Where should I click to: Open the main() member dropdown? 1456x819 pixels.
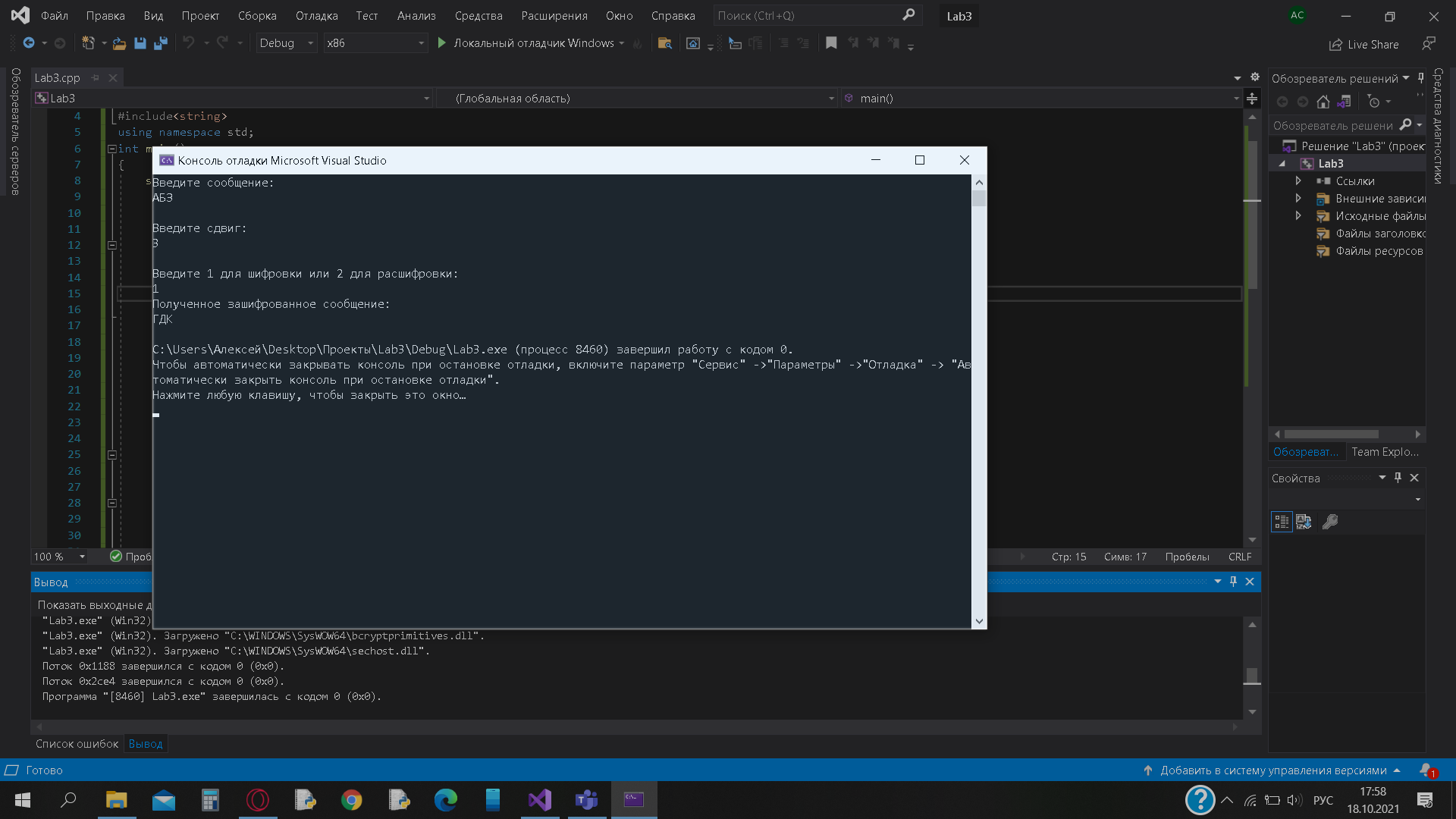1040,99
